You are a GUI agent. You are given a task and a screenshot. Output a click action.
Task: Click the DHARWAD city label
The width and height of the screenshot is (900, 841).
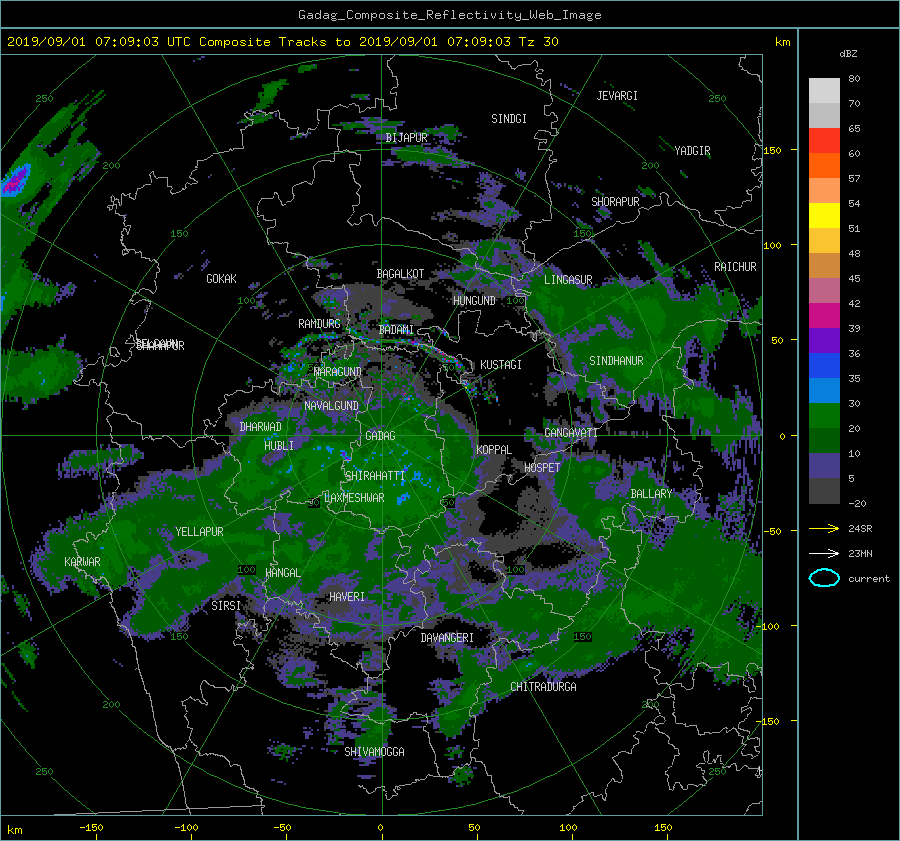[260, 427]
